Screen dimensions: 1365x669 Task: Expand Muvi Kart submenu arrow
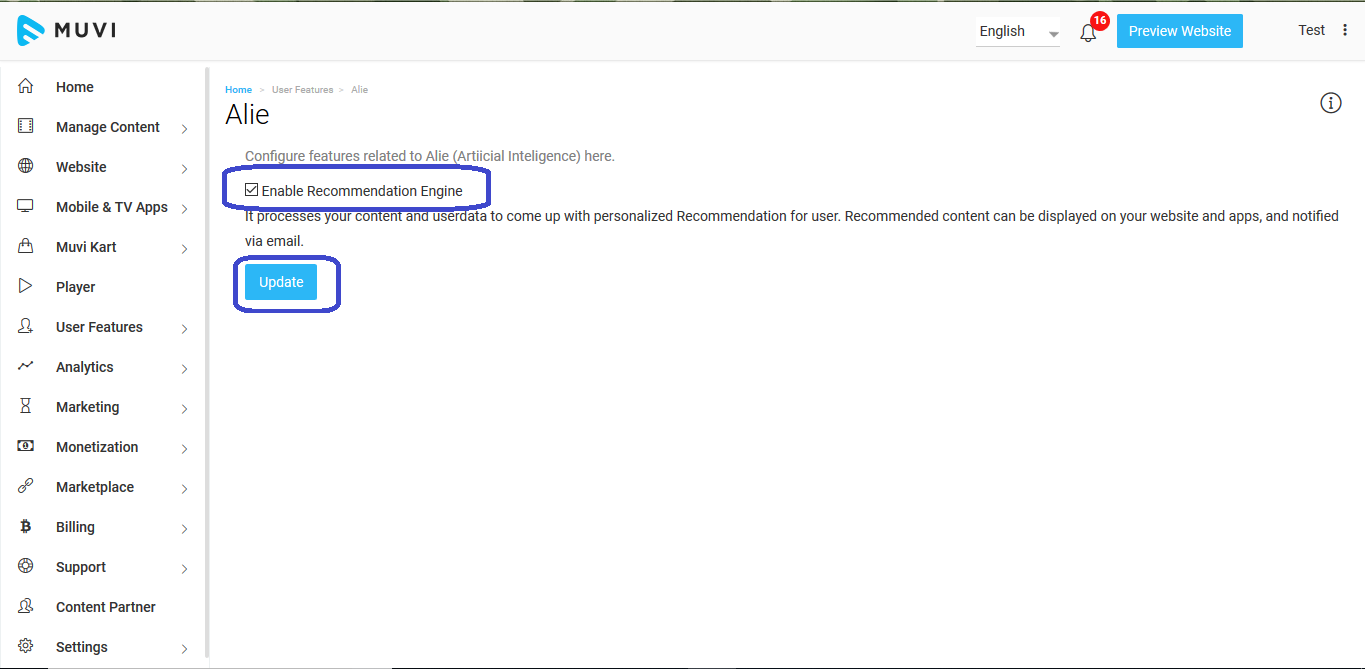pos(185,248)
